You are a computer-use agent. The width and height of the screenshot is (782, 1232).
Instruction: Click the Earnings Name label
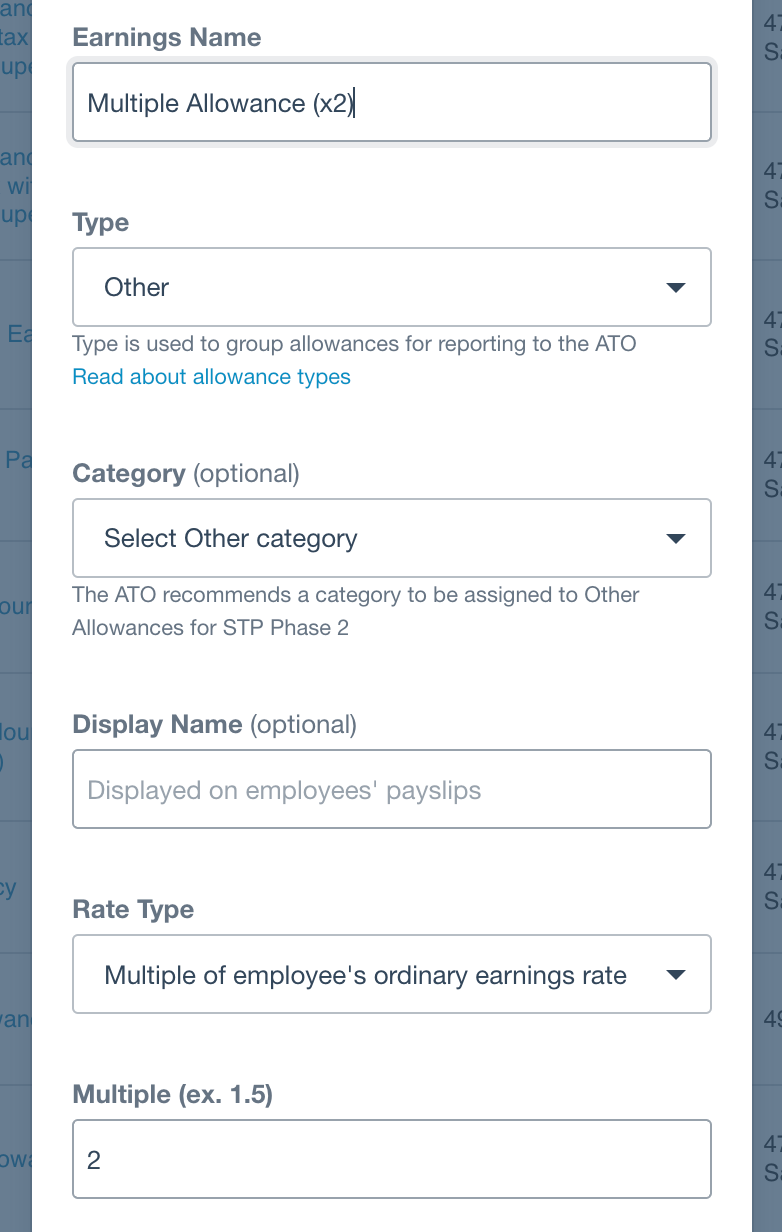(167, 38)
